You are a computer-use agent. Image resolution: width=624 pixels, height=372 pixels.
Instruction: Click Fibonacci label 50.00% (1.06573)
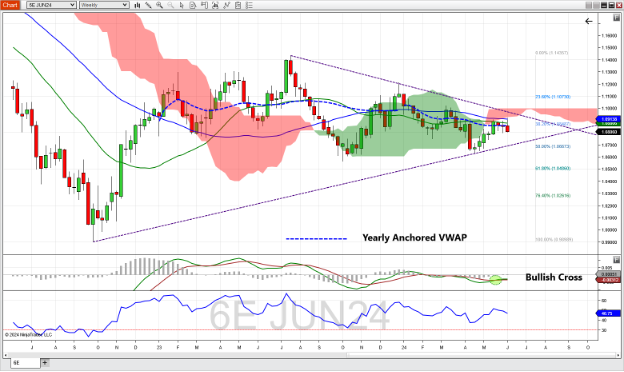point(553,146)
